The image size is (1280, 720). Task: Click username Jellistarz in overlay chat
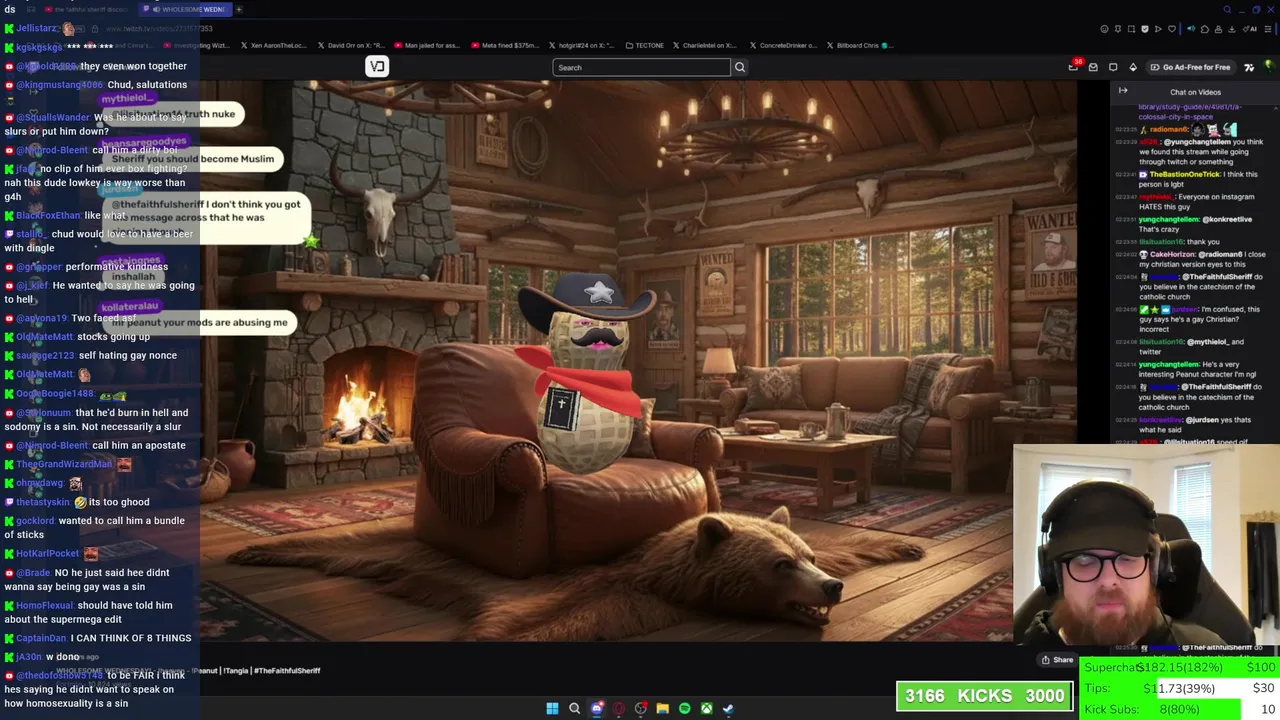point(37,29)
